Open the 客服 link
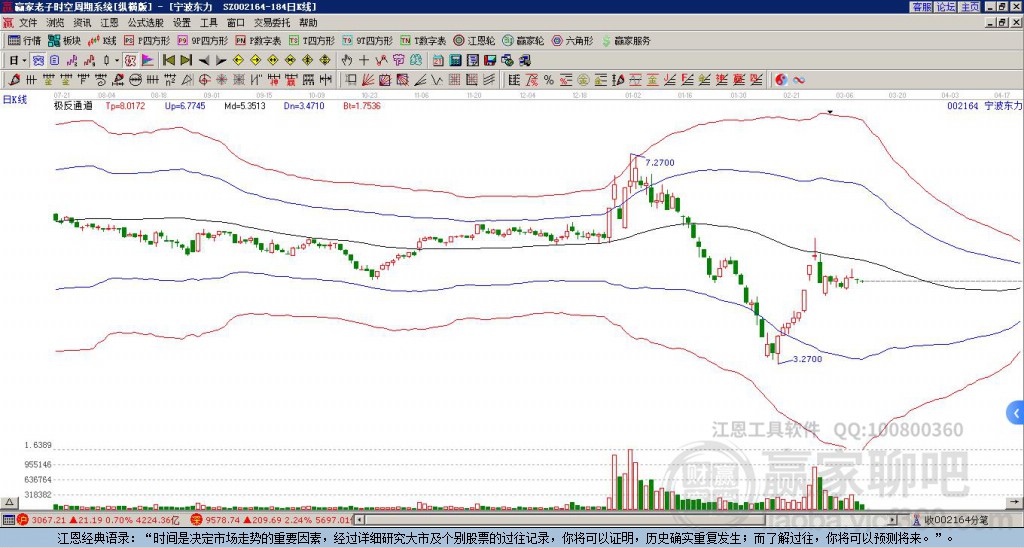 [x=921, y=7]
